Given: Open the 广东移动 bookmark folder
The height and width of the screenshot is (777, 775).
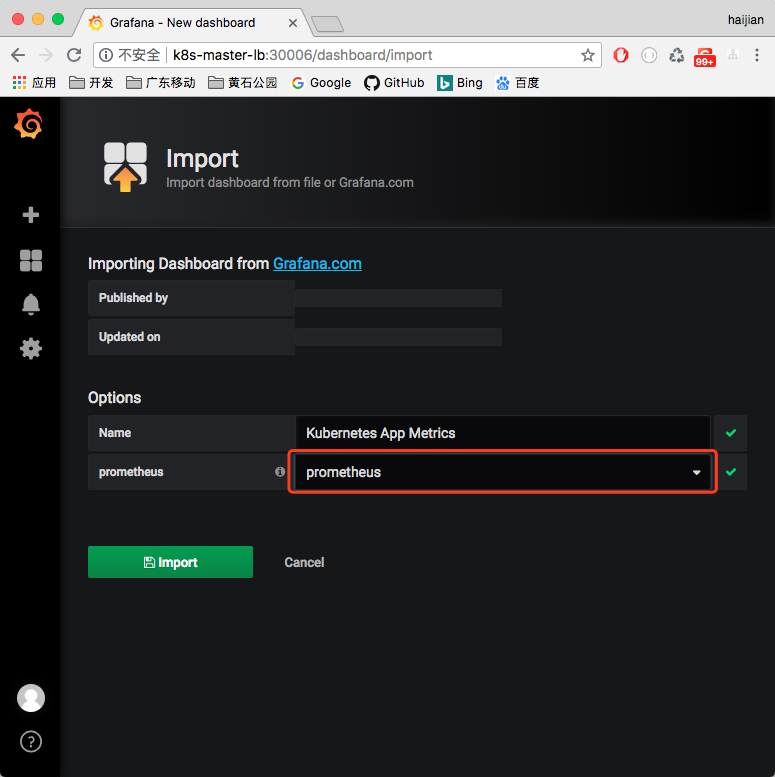Looking at the screenshot, I should click(x=161, y=83).
